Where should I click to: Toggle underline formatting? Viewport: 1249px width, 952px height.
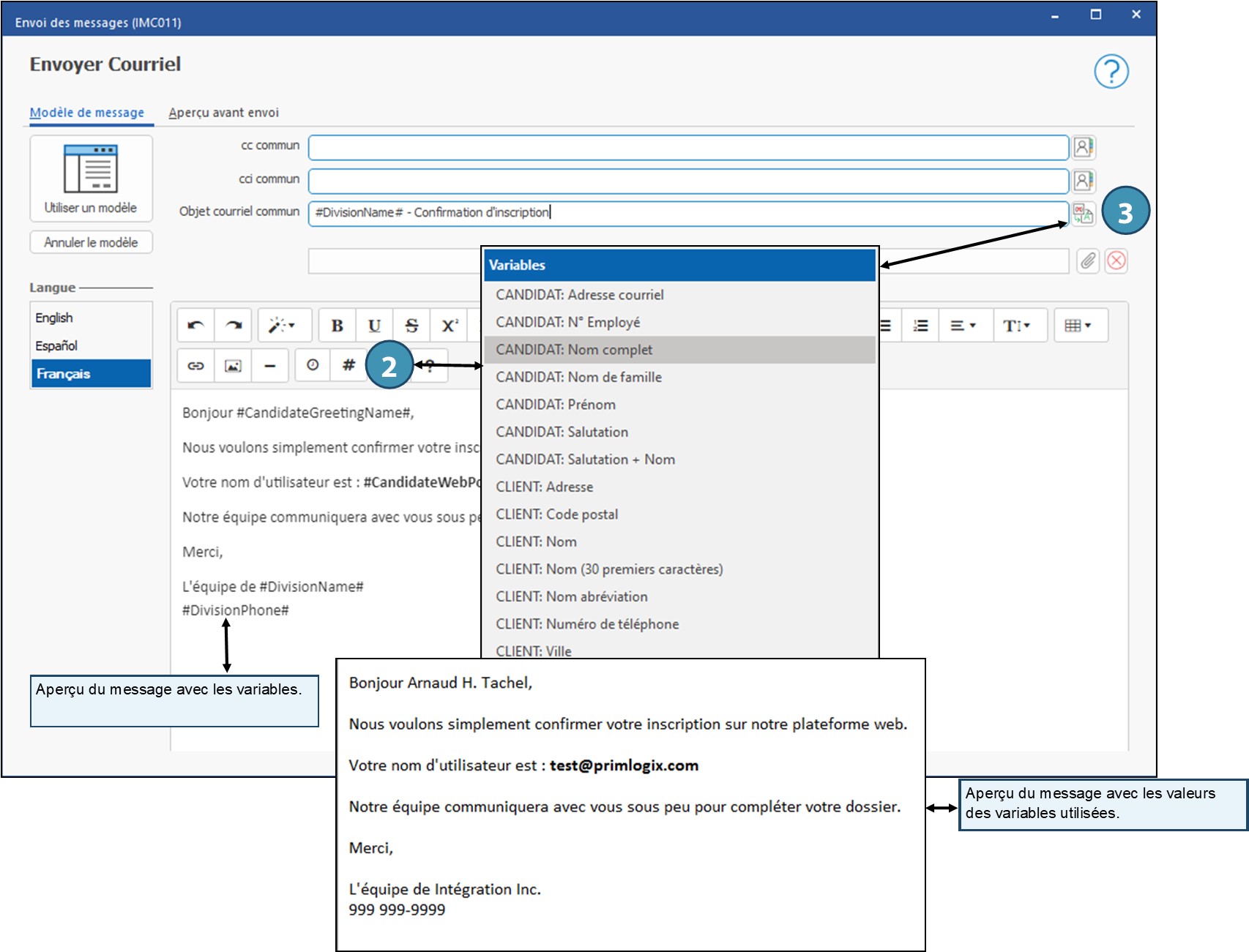[x=374, y=326]
